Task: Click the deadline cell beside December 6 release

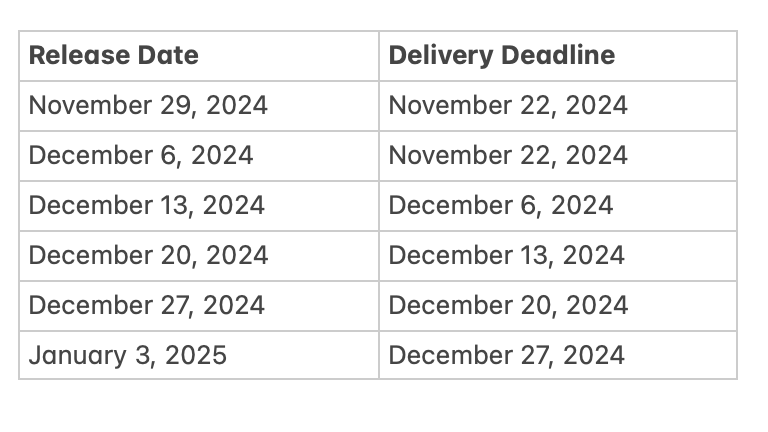Action: point(558,156)
